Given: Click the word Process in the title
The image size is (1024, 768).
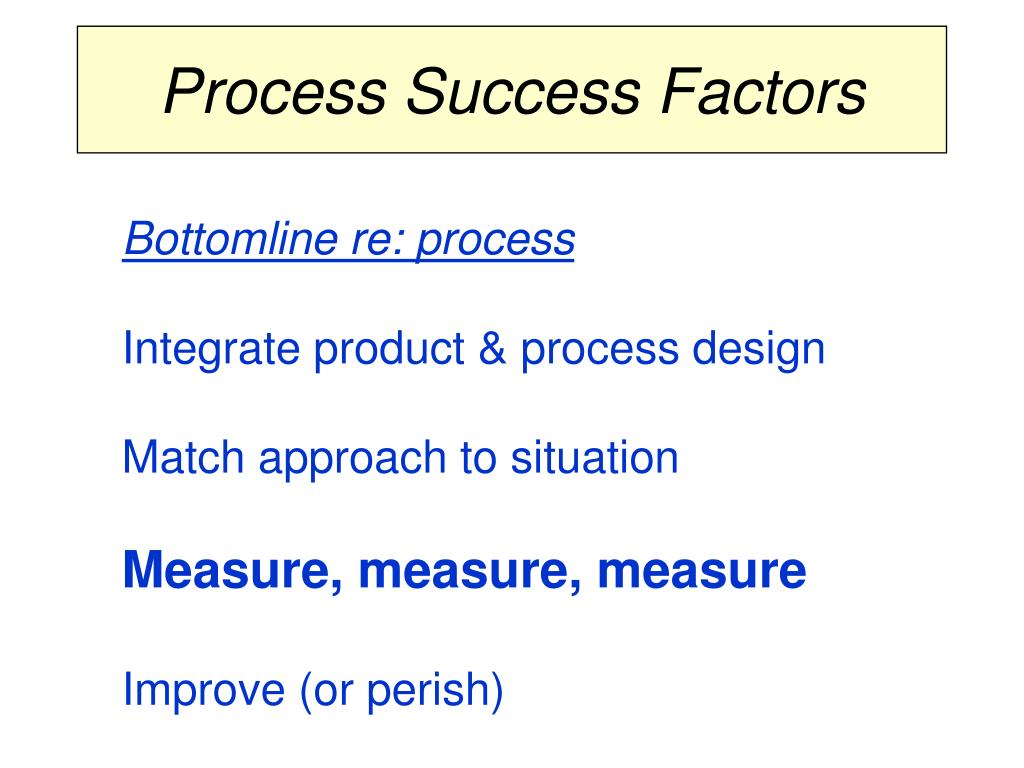Looking at the screenshot, I should pyautogui.click(x=275, y=91).
